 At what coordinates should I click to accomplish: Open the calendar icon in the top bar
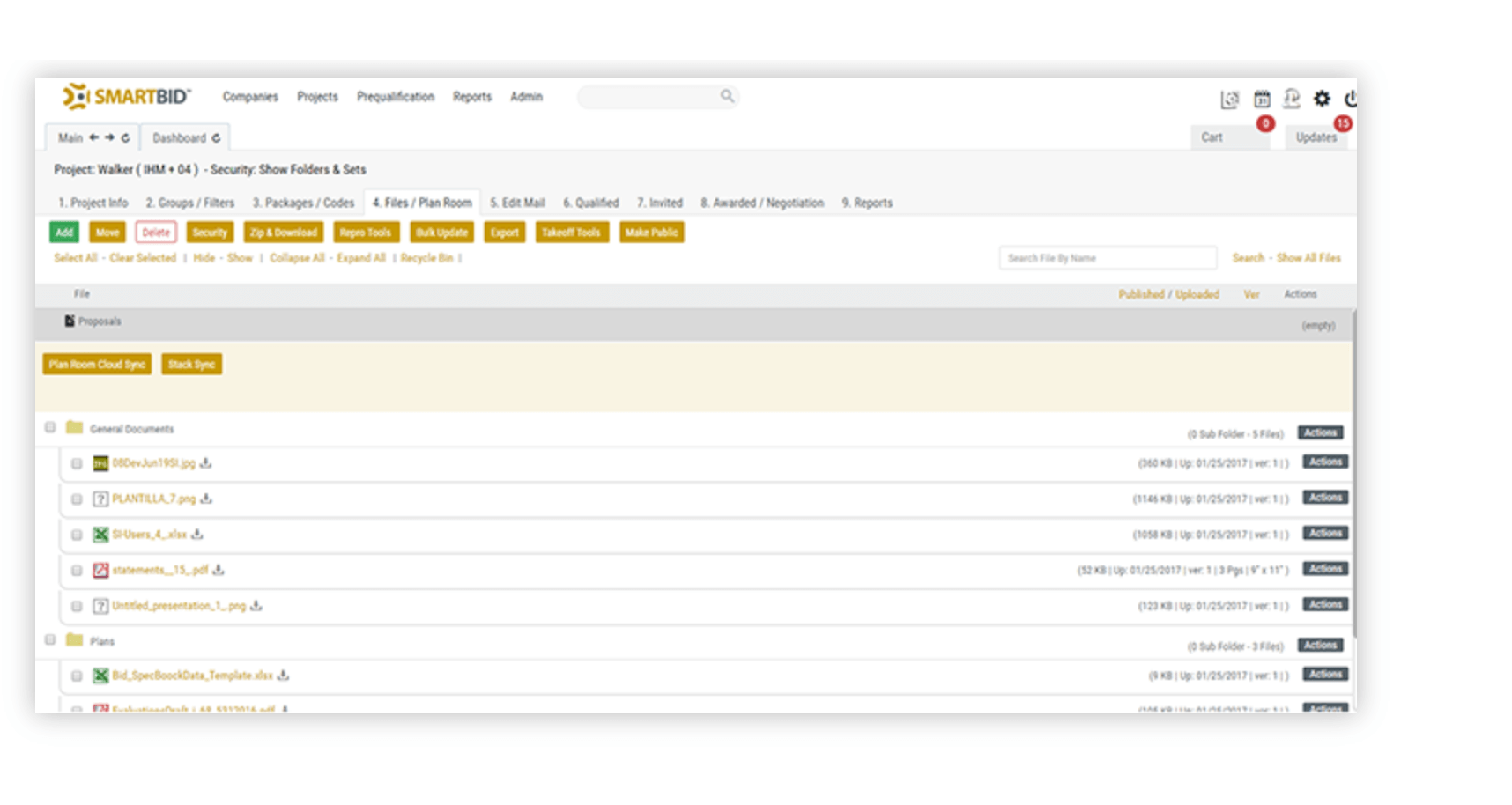[1263, 100]
